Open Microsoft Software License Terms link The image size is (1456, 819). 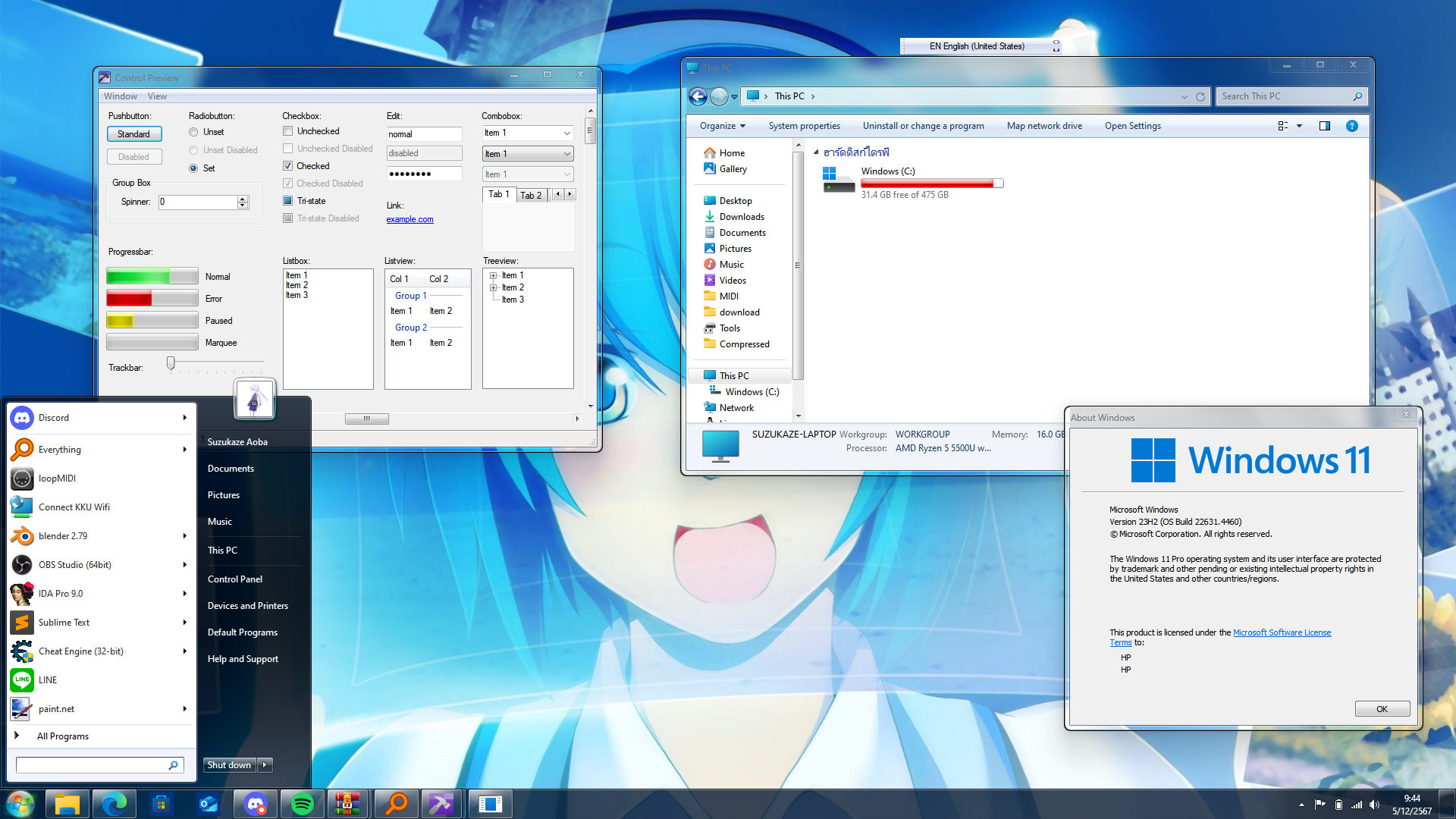click(x=1282, y=632)
